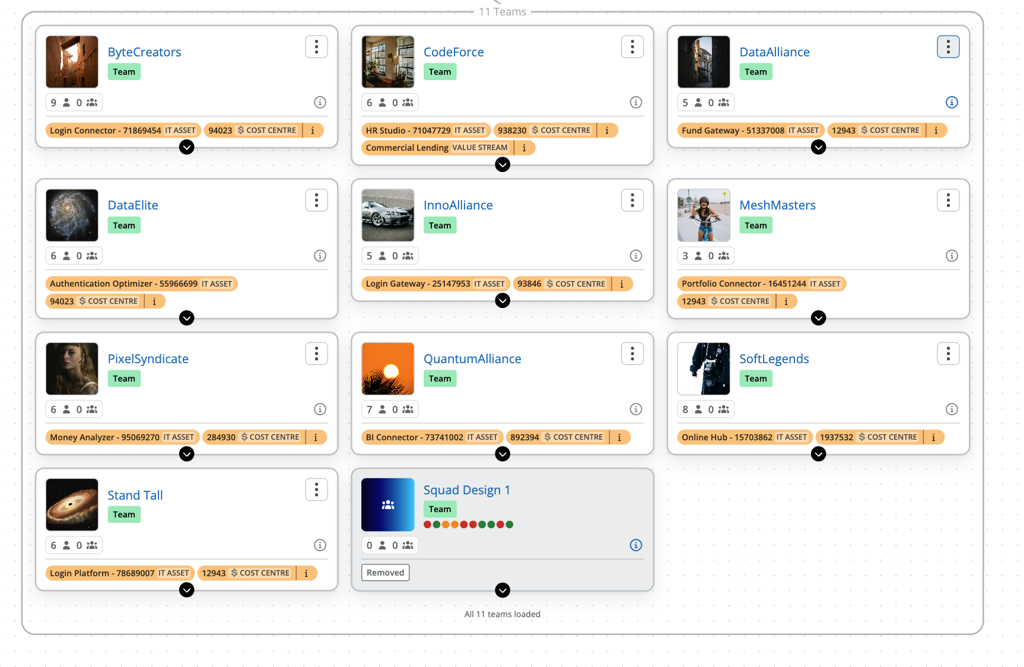Image resolution: width=1024 pixels, height=667 pixels.
Task: Expand the DataAlliance card details
Action: pyautogui.click(x=818, y=147)
